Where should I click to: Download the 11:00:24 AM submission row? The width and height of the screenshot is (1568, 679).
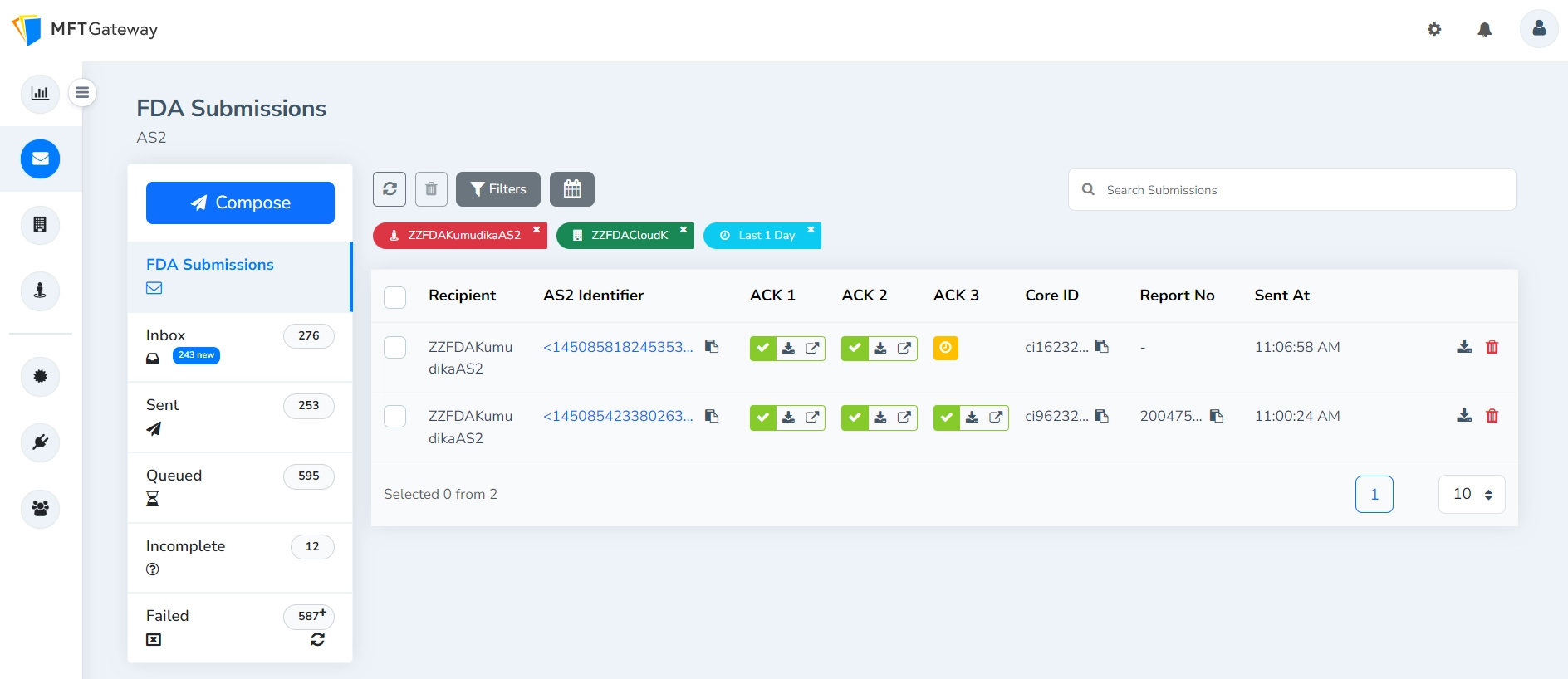coord(1464,416)
